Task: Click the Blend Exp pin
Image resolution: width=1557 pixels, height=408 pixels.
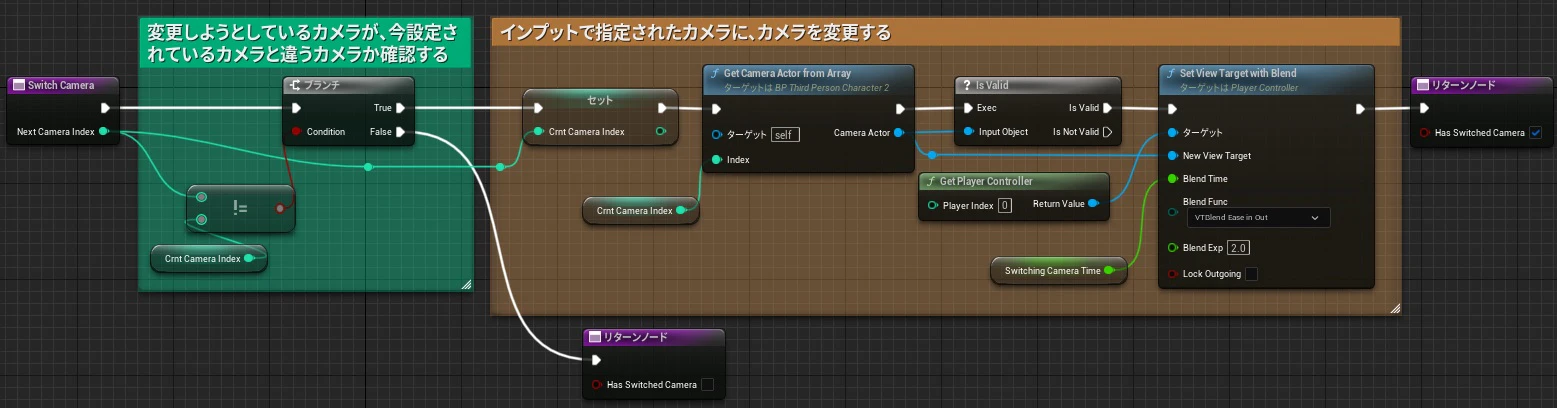Action: [x=1173, y=247]
